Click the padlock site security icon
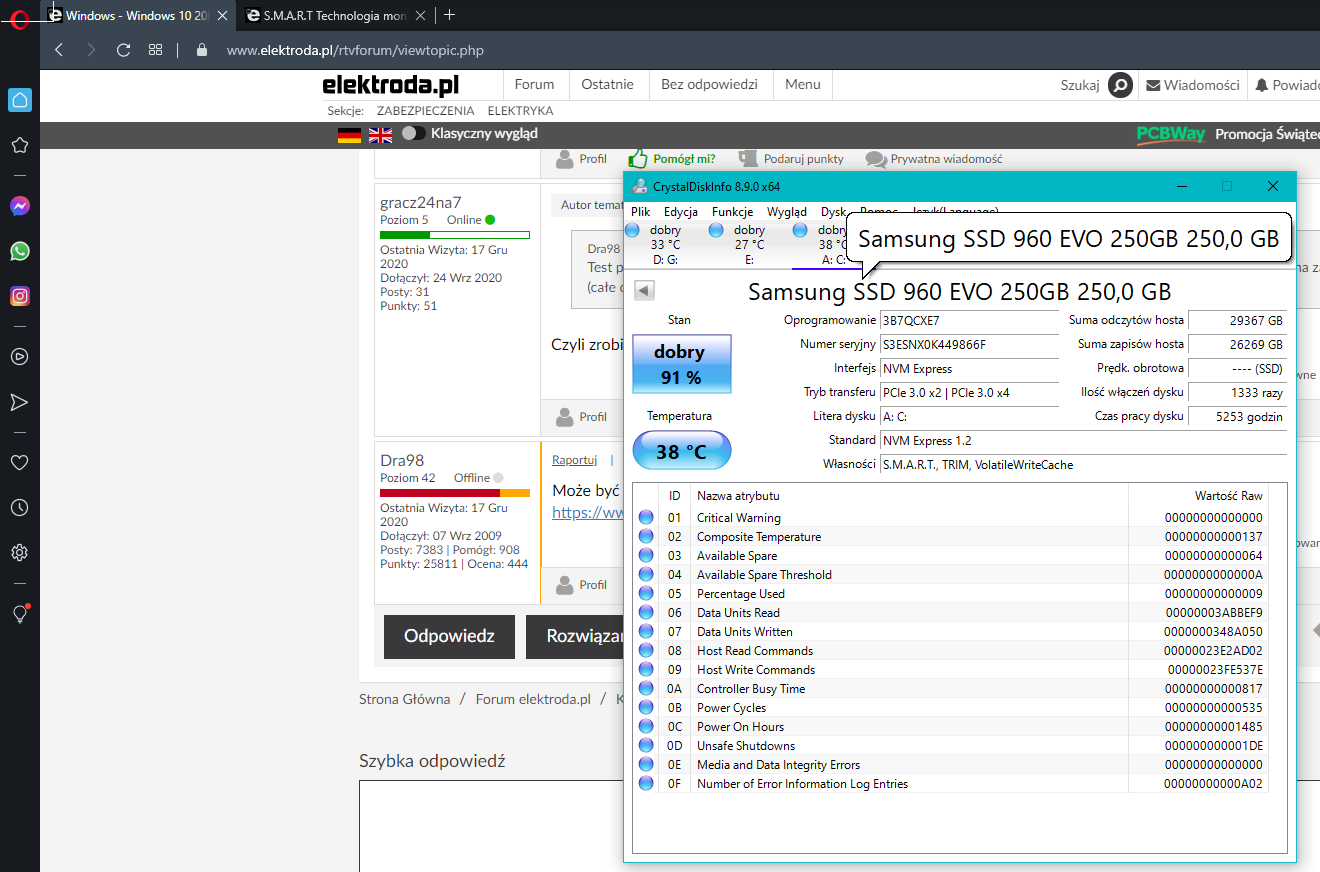Image resolution: width=1320 pixels, height=872 pixels. (x=202, y=50)
